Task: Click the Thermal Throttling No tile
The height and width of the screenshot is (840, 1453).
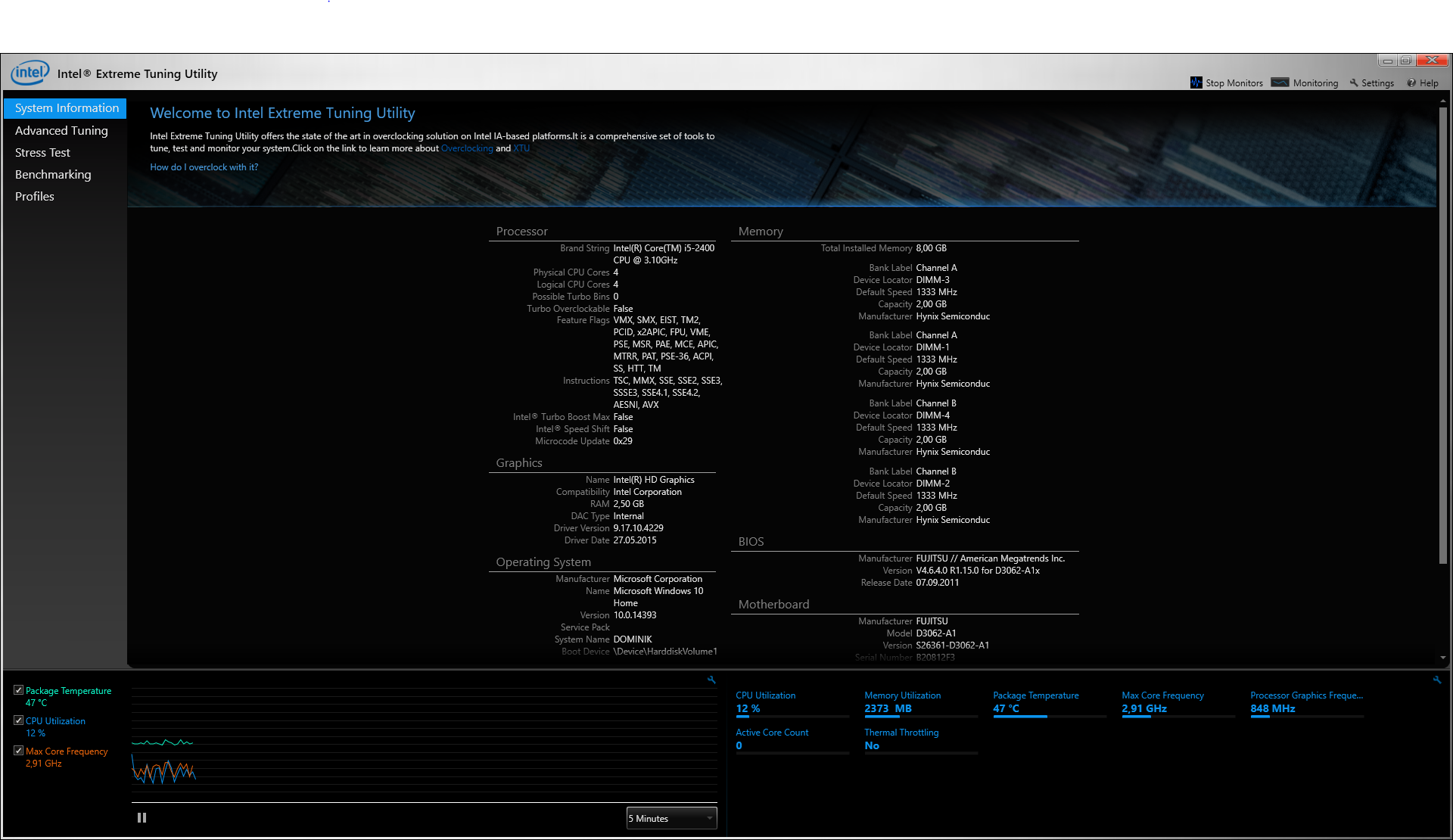Action: (921, 740)
